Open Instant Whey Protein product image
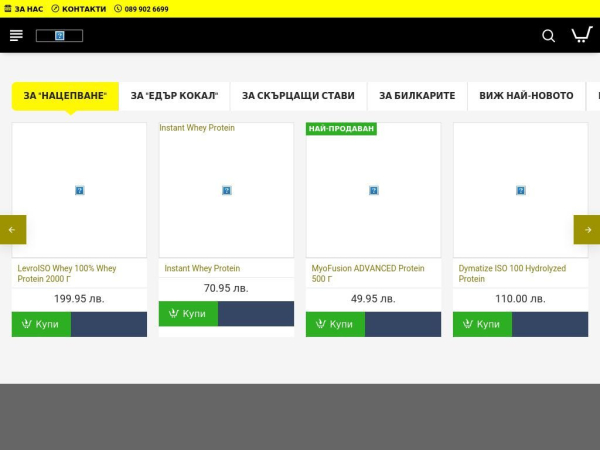The height and width of the screenshot is (450, 600). coord(227,190)
